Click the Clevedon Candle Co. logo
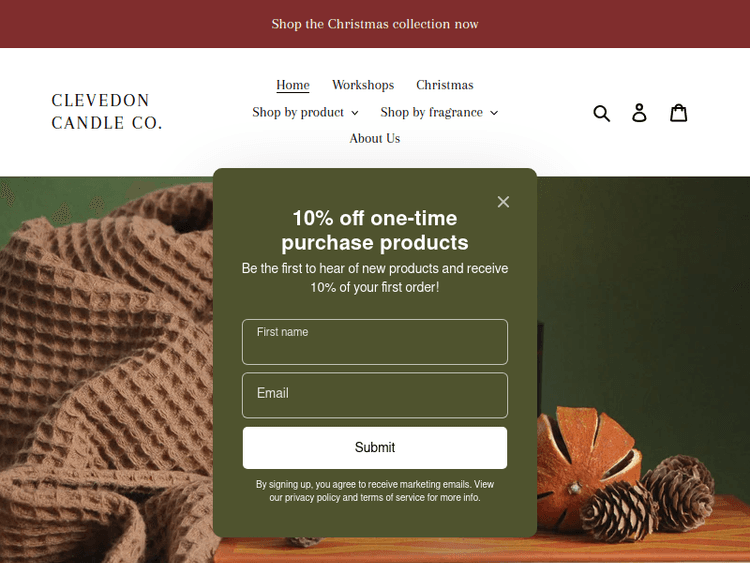The height and width of the screenshot is (563, 750). click(107, 111)
